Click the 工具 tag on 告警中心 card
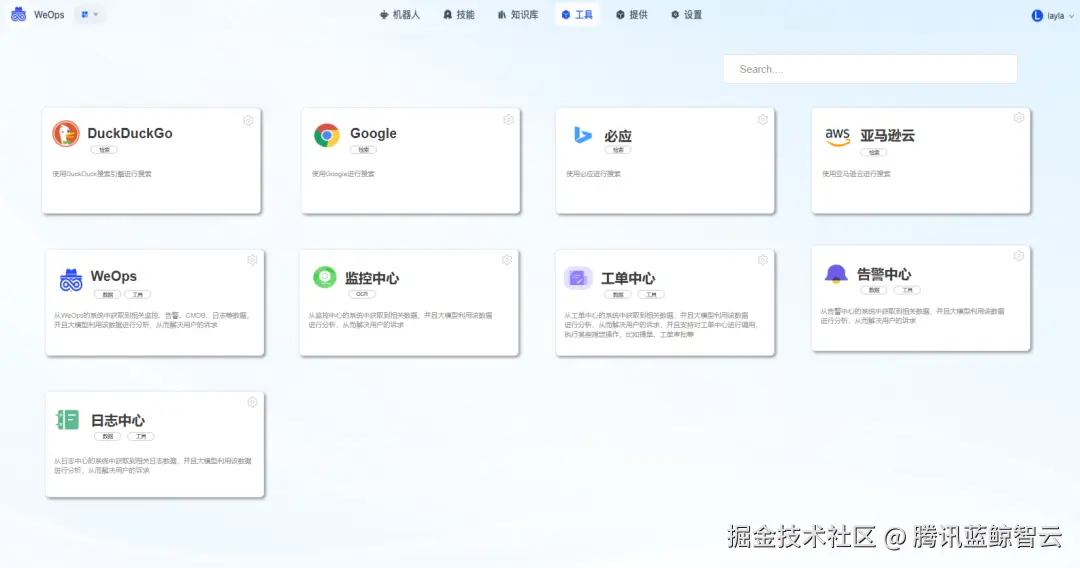 coord(907,290)
